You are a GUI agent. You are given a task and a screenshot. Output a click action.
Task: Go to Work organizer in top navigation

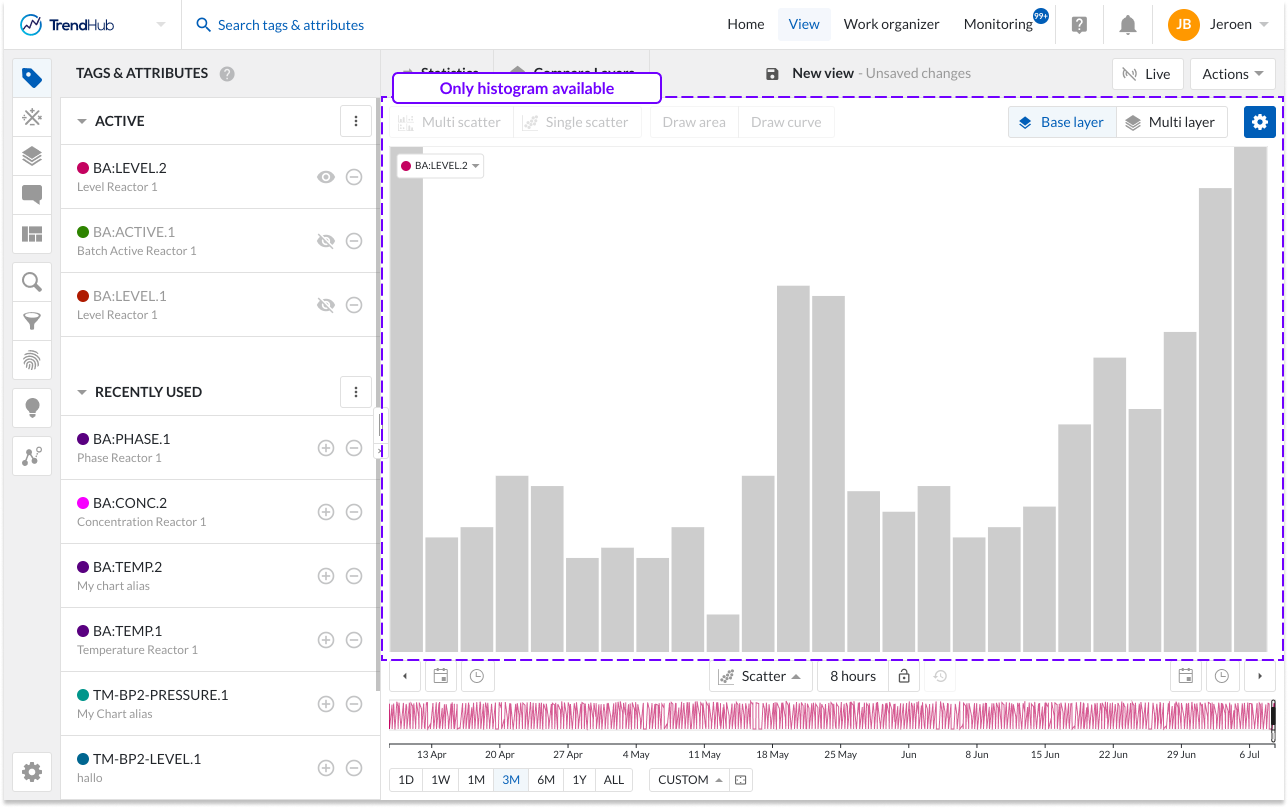[x=891, y=25]
